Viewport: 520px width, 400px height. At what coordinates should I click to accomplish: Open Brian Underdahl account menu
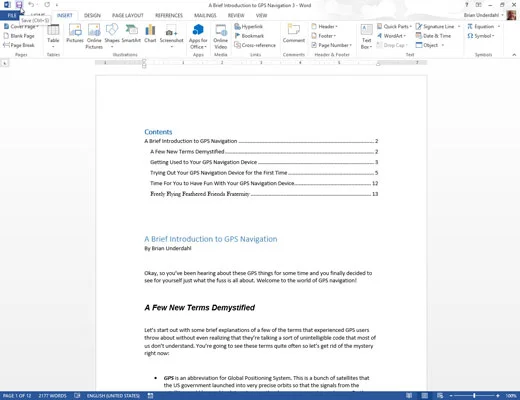484,15
